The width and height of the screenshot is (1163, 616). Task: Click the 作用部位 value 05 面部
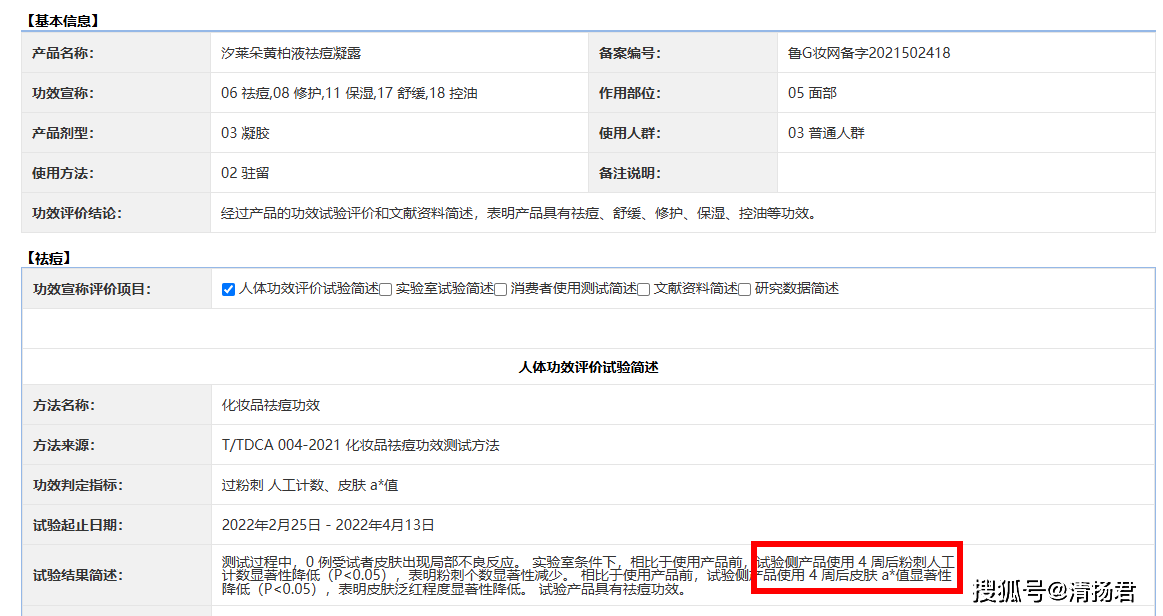(812, 93)
